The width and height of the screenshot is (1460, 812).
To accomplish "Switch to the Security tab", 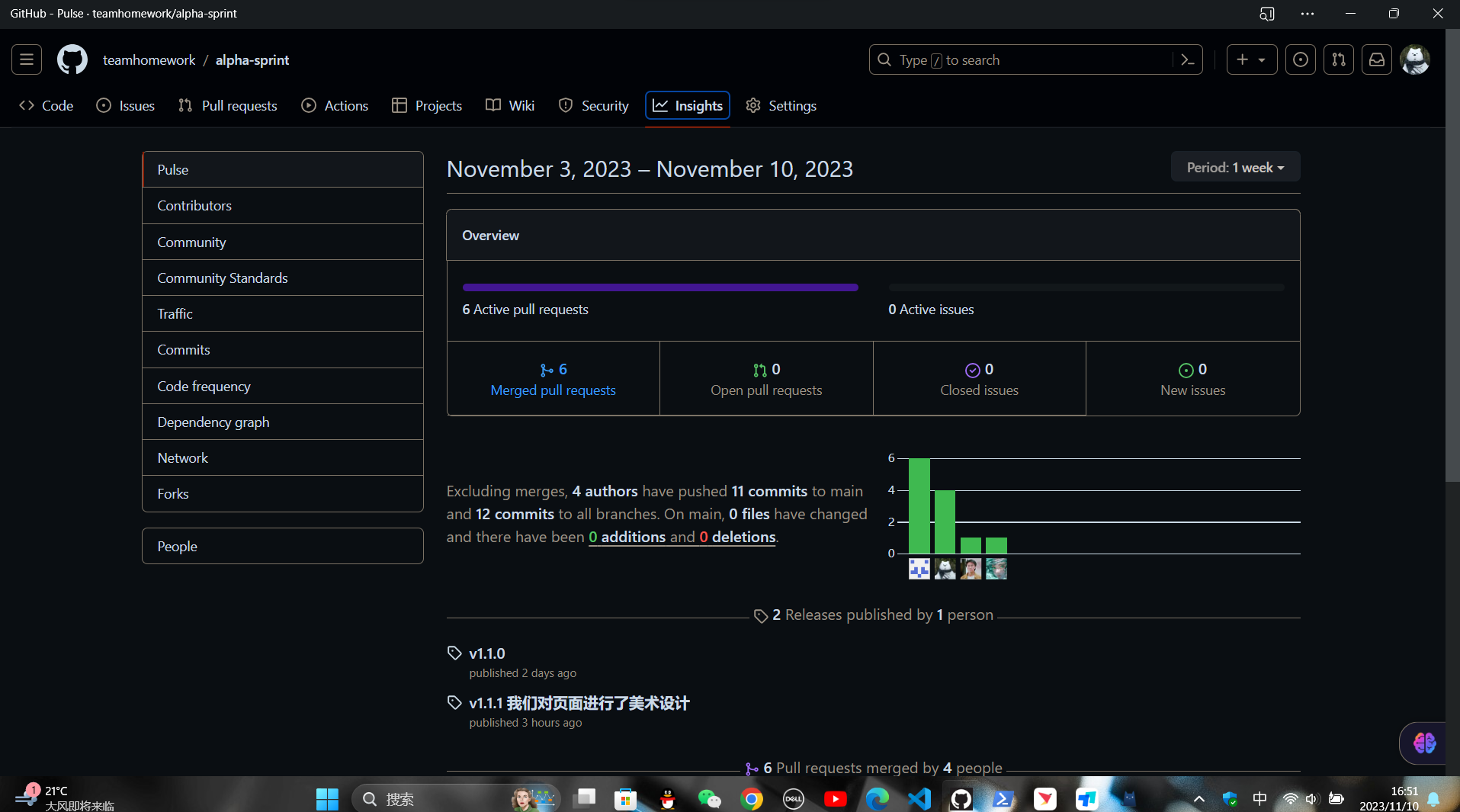I will (x=594, y=105).
